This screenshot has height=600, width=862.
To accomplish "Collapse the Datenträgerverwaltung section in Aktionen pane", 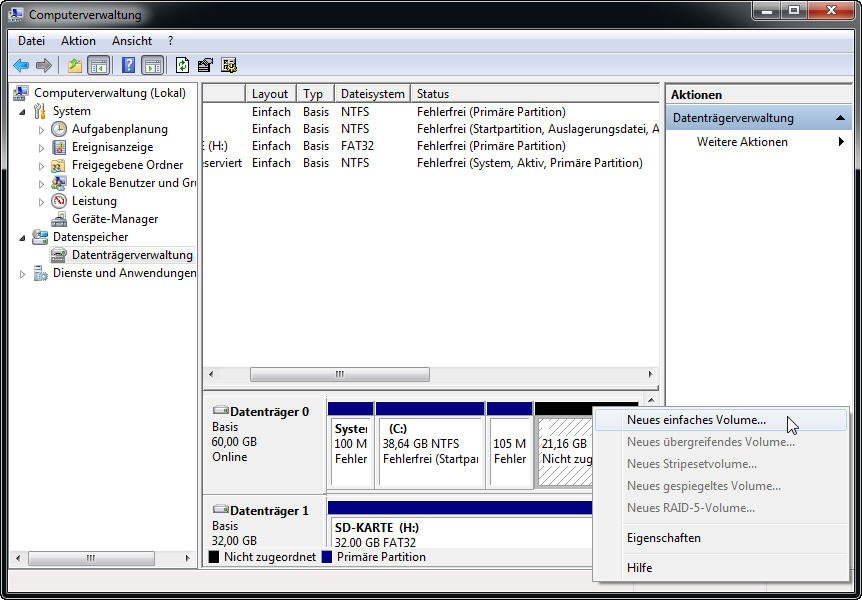I will (841, 118).
